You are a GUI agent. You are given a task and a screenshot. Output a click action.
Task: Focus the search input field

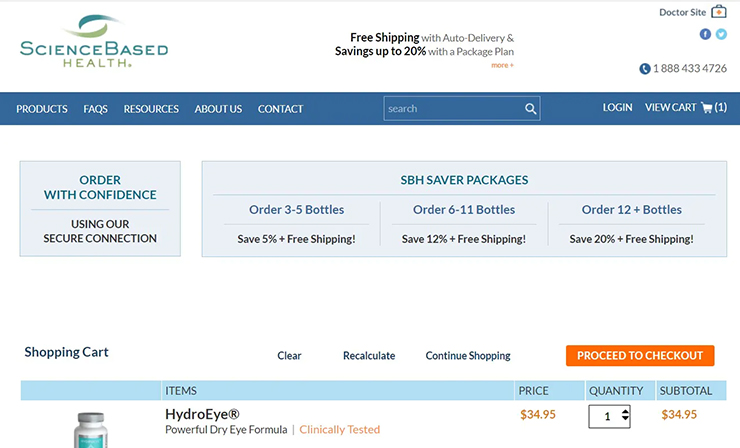coord(452,109)
